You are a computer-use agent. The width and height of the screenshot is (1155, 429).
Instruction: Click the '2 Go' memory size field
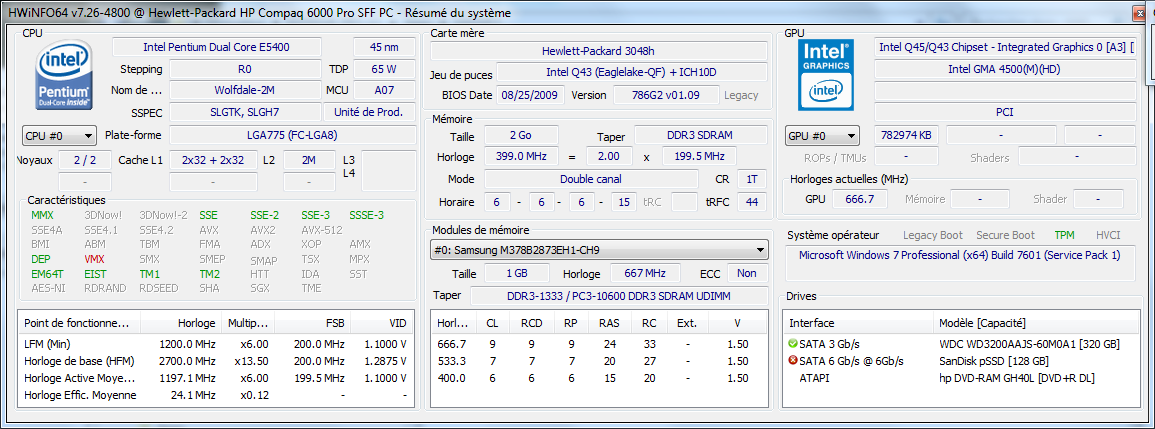(x=522, y=136)
